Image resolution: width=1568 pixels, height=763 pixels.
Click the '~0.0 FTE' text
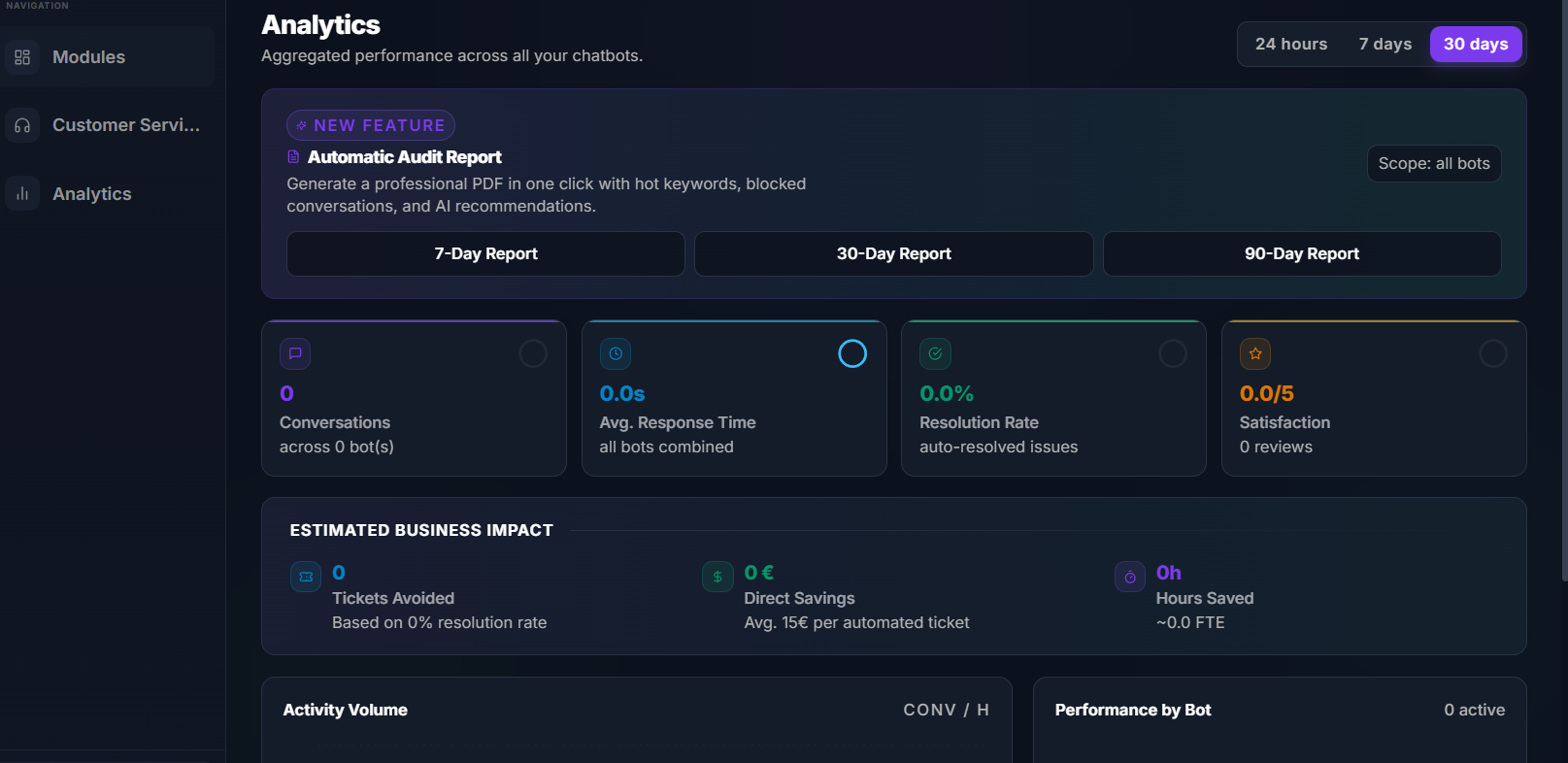coord(1190,622)
